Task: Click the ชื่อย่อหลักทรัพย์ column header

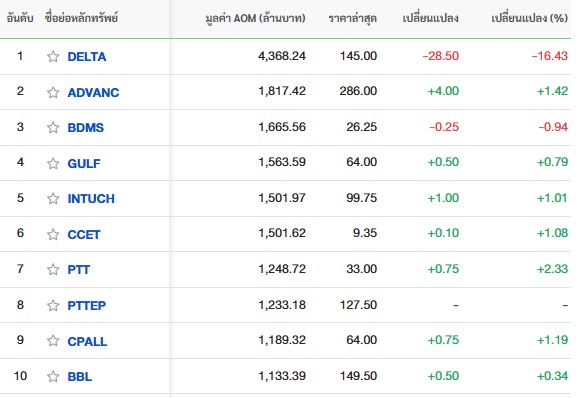Action: pyautogui.click(x=81, y=17)
